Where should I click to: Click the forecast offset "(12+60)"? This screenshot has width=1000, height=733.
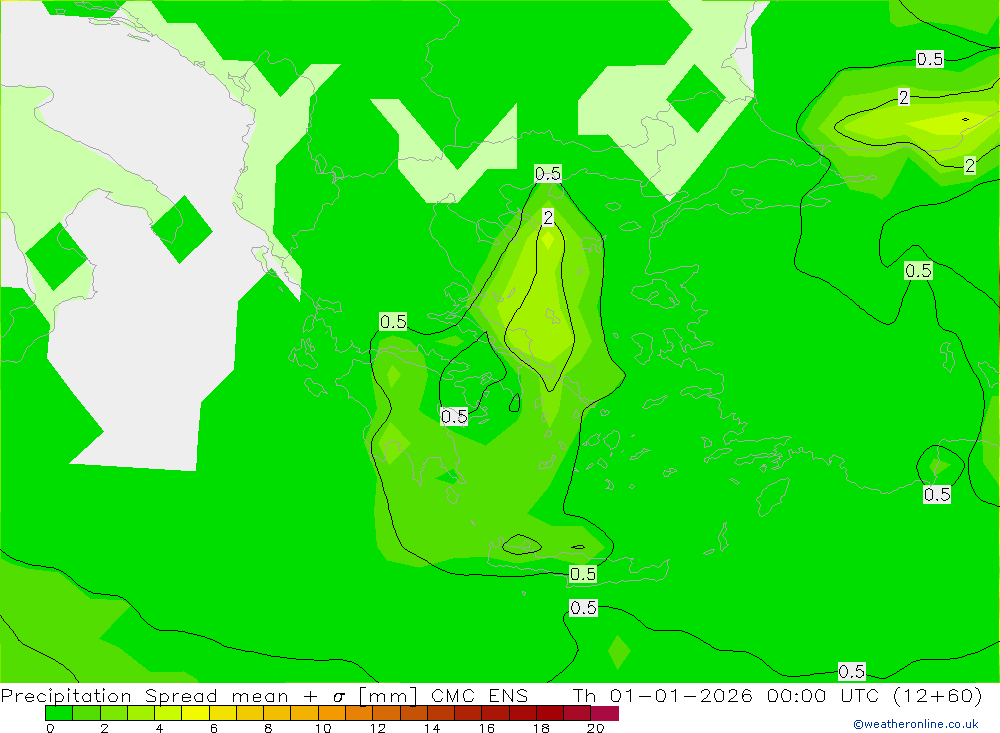[x=938, y=695]
